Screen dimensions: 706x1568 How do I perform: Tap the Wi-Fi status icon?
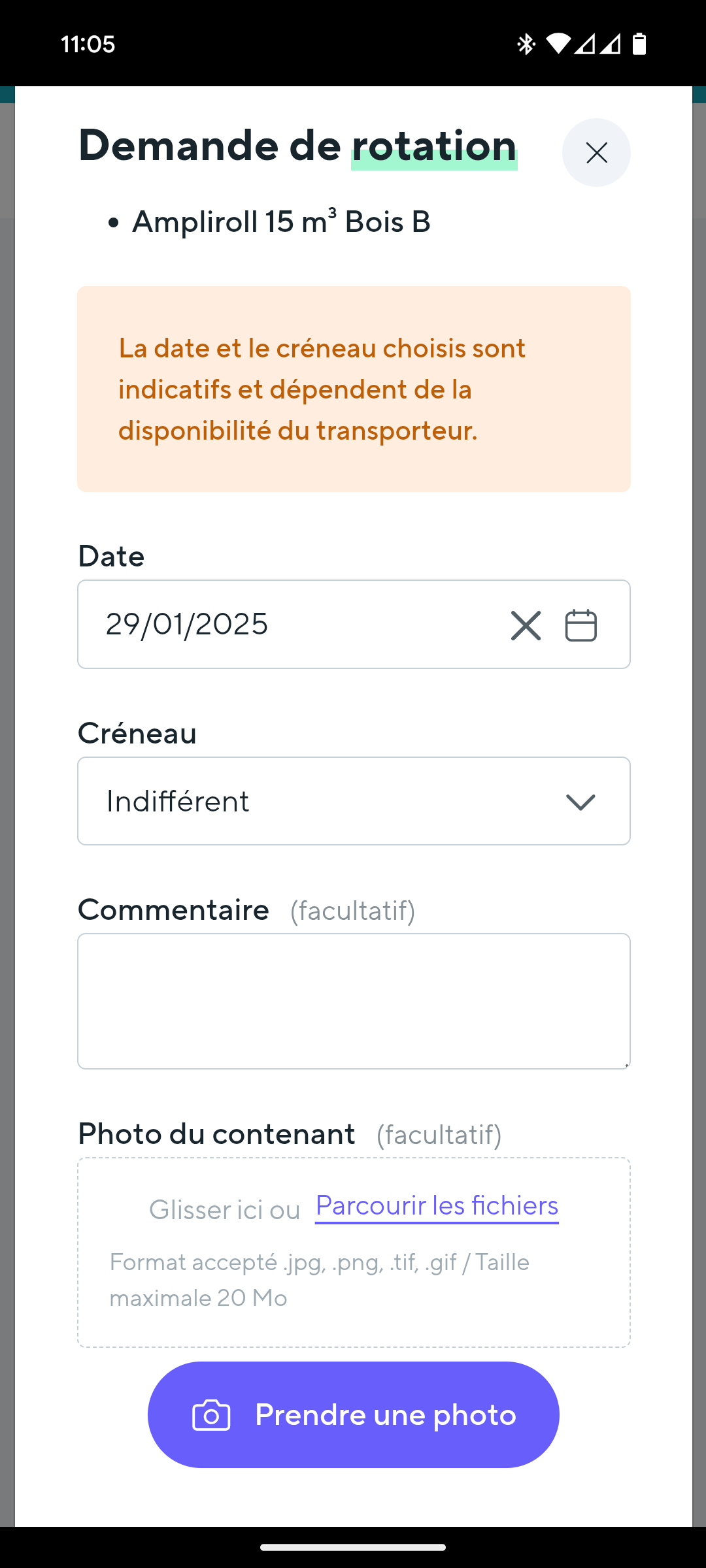tap(558, 44)
